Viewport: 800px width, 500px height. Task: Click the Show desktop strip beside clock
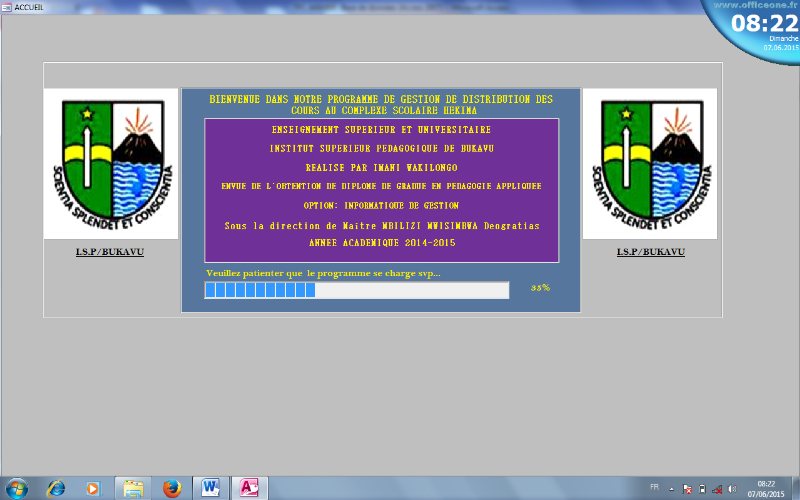click(x=796, y=488)
